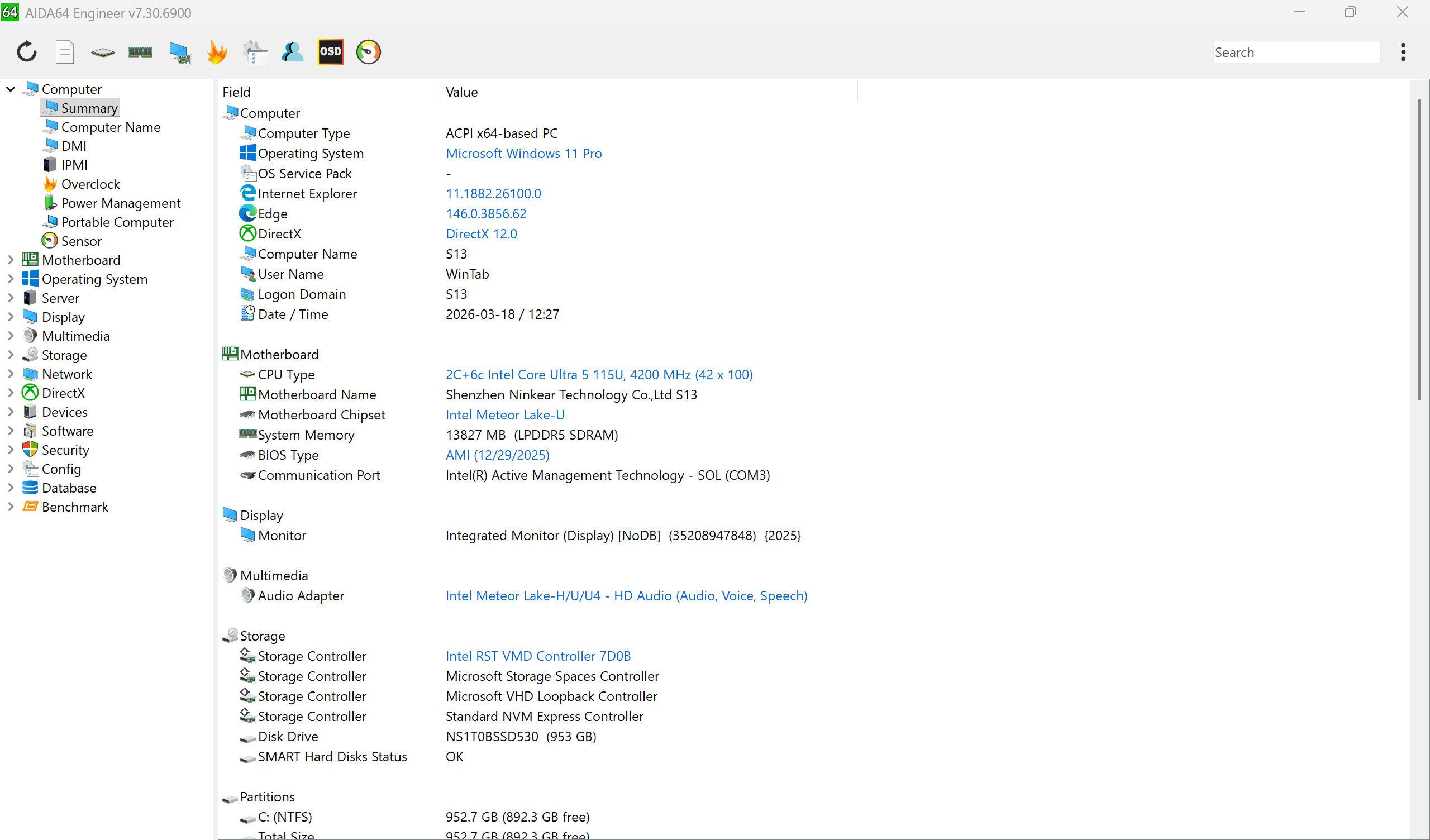This screenshot has height=840, width=1430.
Task: Click the Refresh toolbar icon
Action: (x=27, y=52)
